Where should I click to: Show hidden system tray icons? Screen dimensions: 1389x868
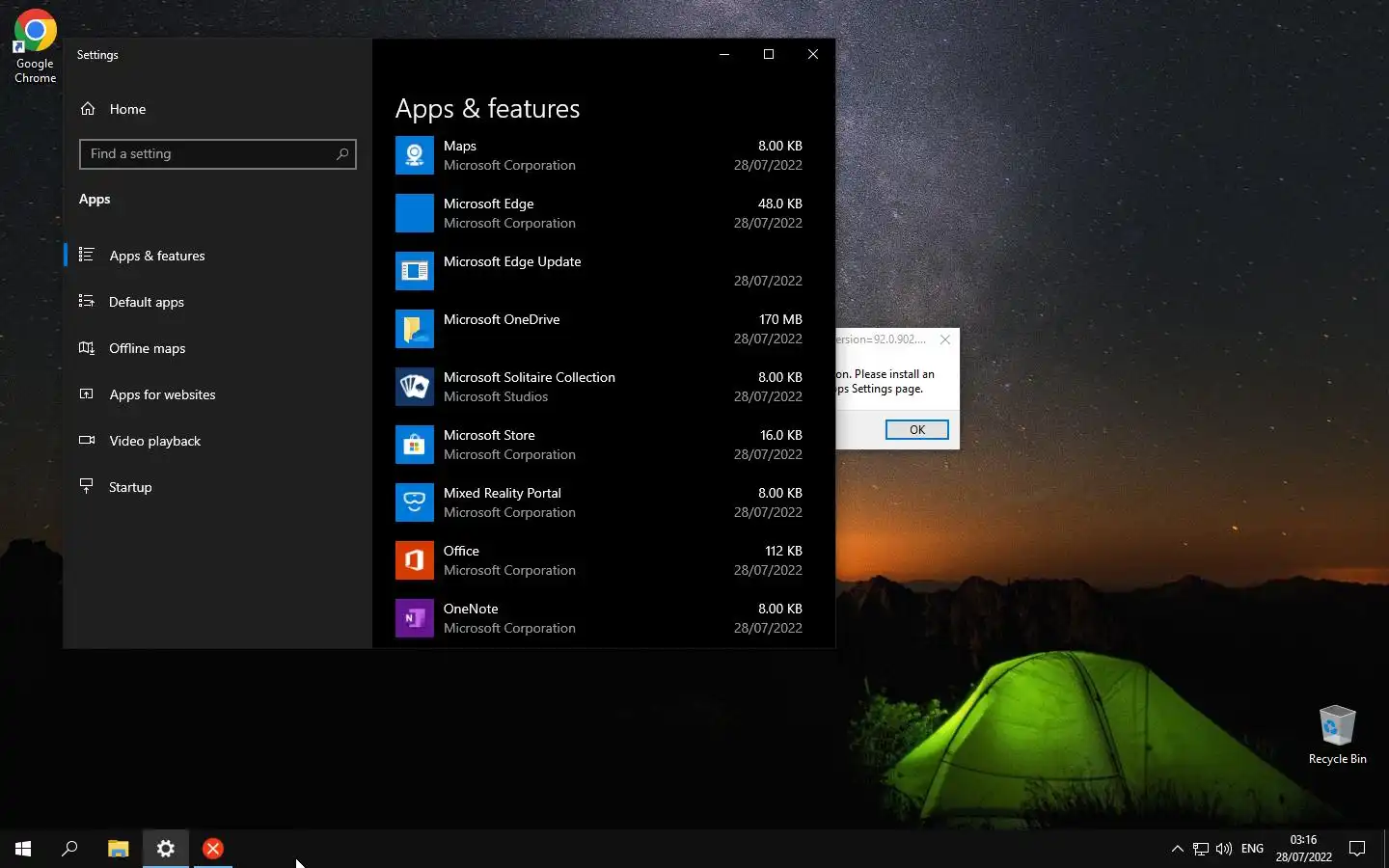click(1177, 849)
